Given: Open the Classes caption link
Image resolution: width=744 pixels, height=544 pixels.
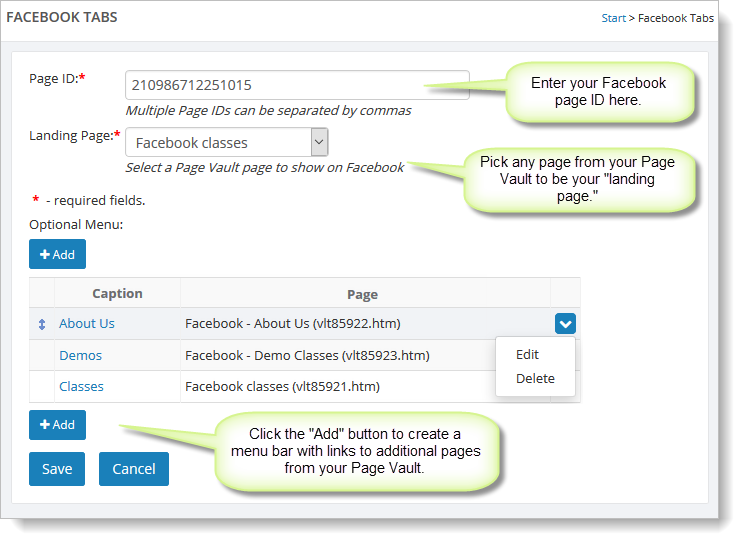Looking at the screenshot, I should click(81, 386).
